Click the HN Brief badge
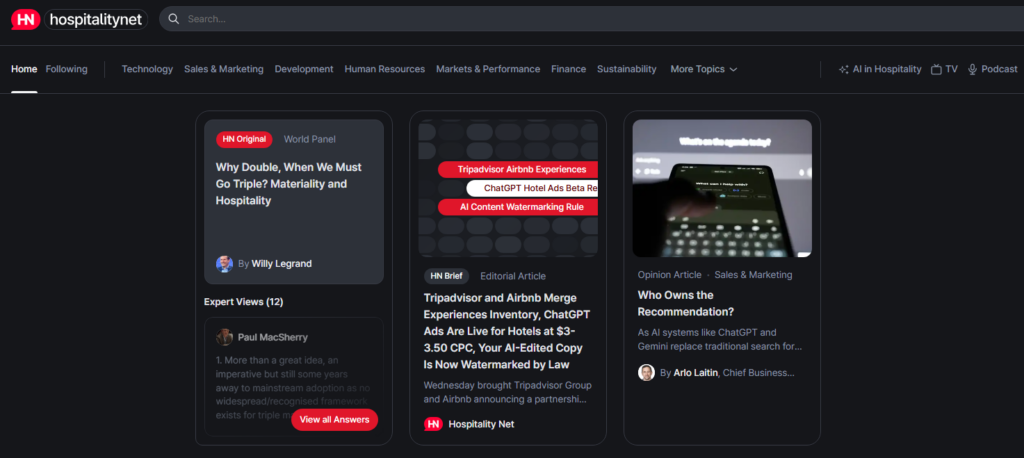Screen dimensions: 1024x458 click(447, 276)
